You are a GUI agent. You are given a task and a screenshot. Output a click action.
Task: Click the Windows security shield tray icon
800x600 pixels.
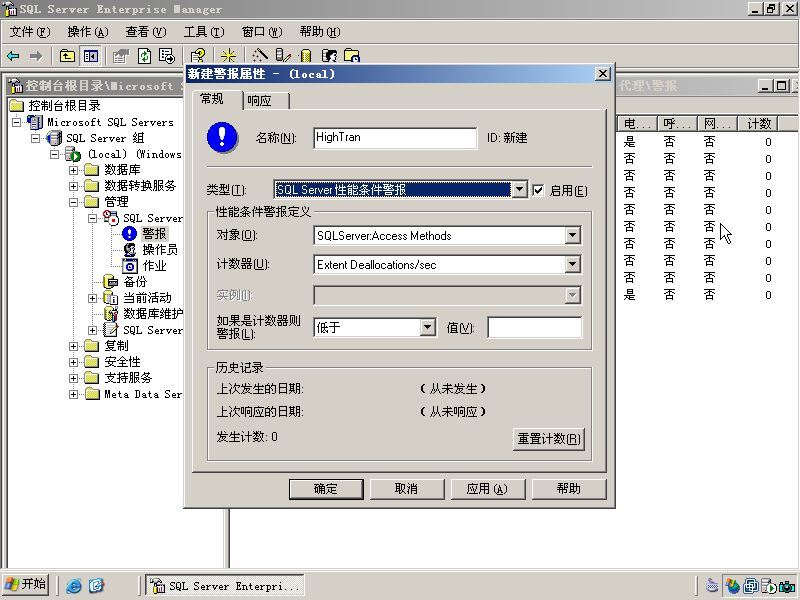tap(733, 586)
